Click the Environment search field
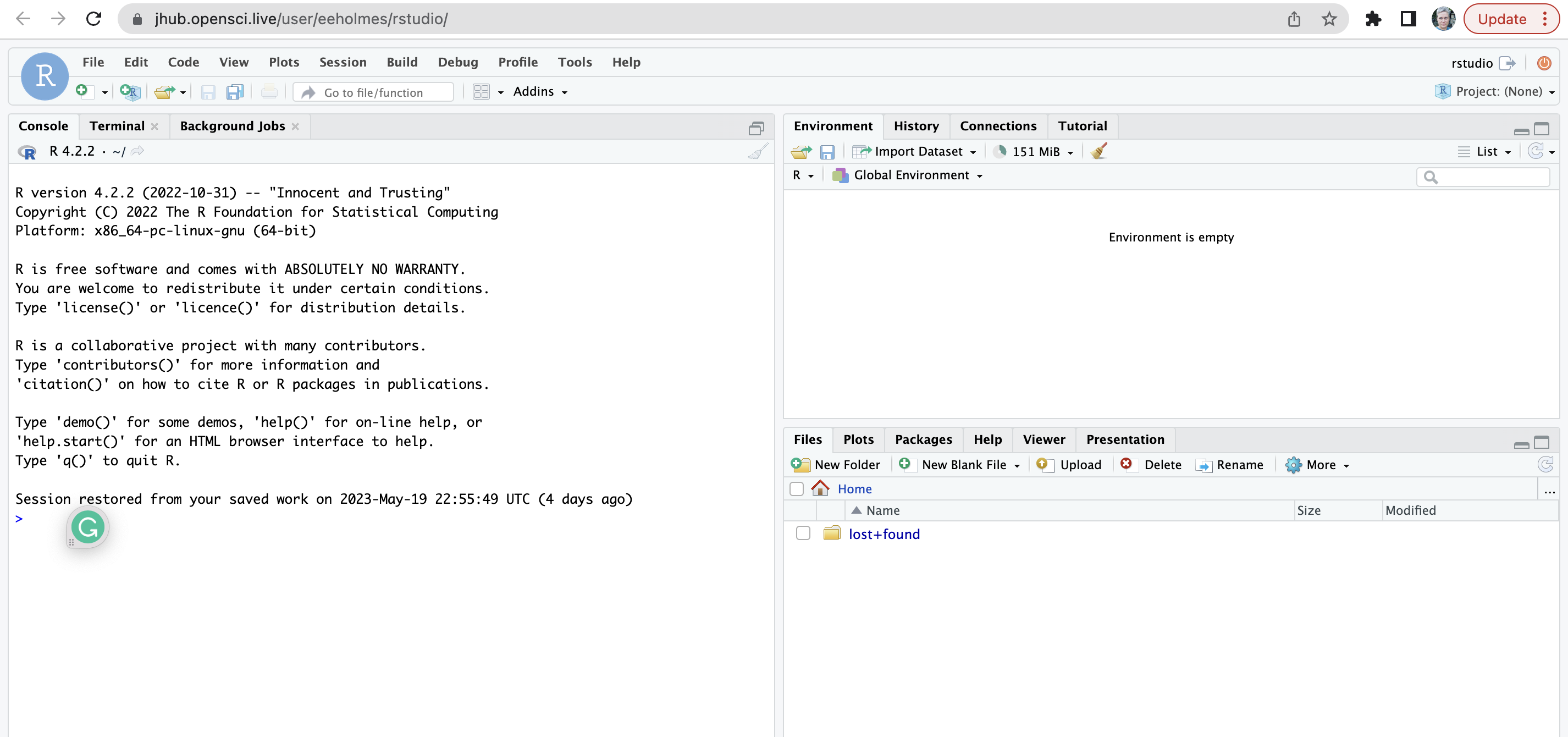The height and width of the screenshot is (737, 1568). tap(1482, 177)
